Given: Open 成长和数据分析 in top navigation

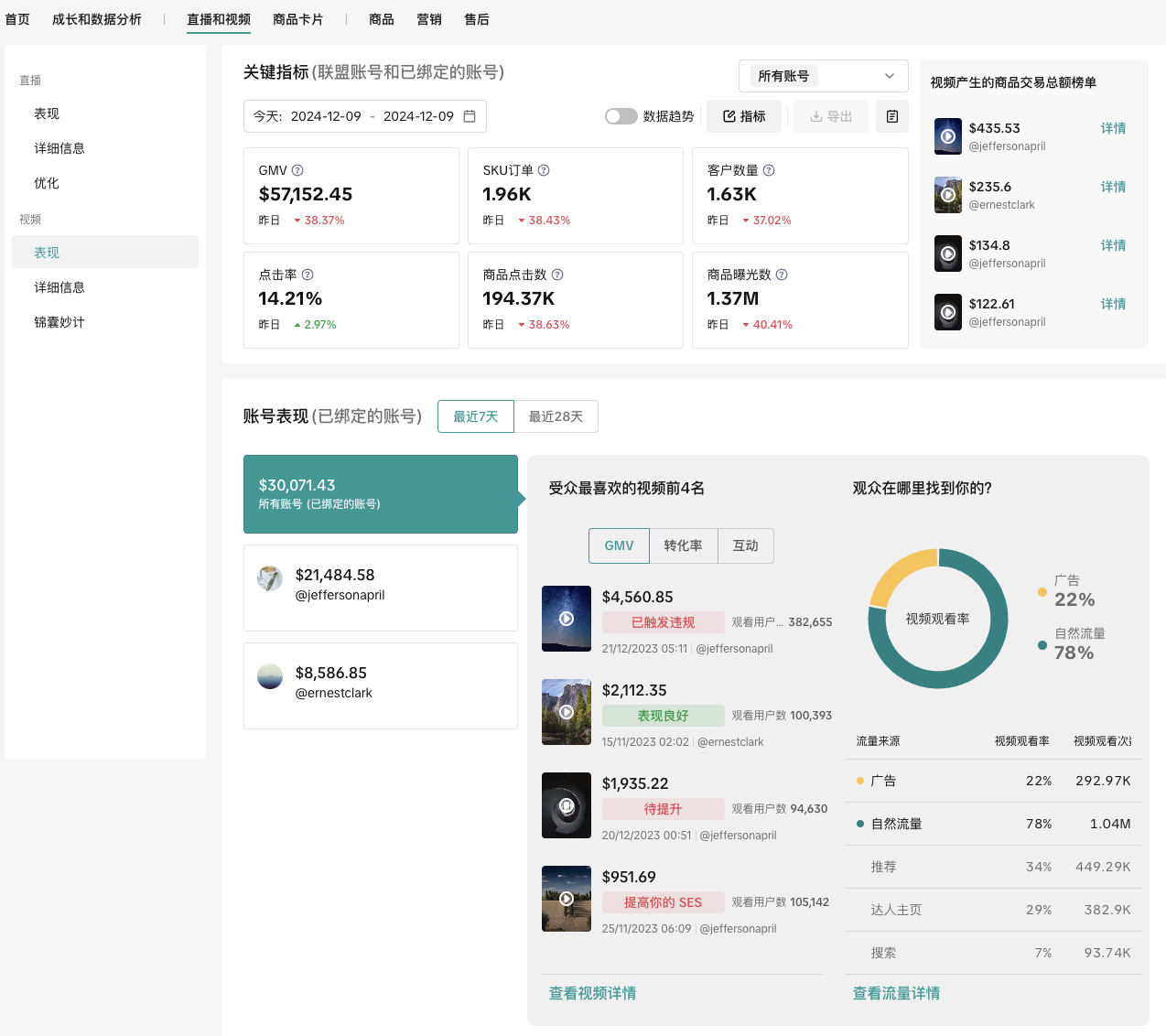Looking at the screenshot, I should pyautogui.click(x=97, y=19).
